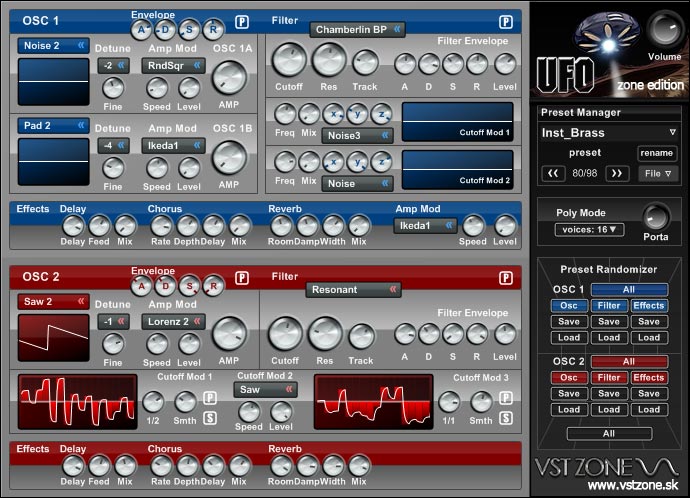
Task: Click the Porta knob
Action: (x=656, y=216)
